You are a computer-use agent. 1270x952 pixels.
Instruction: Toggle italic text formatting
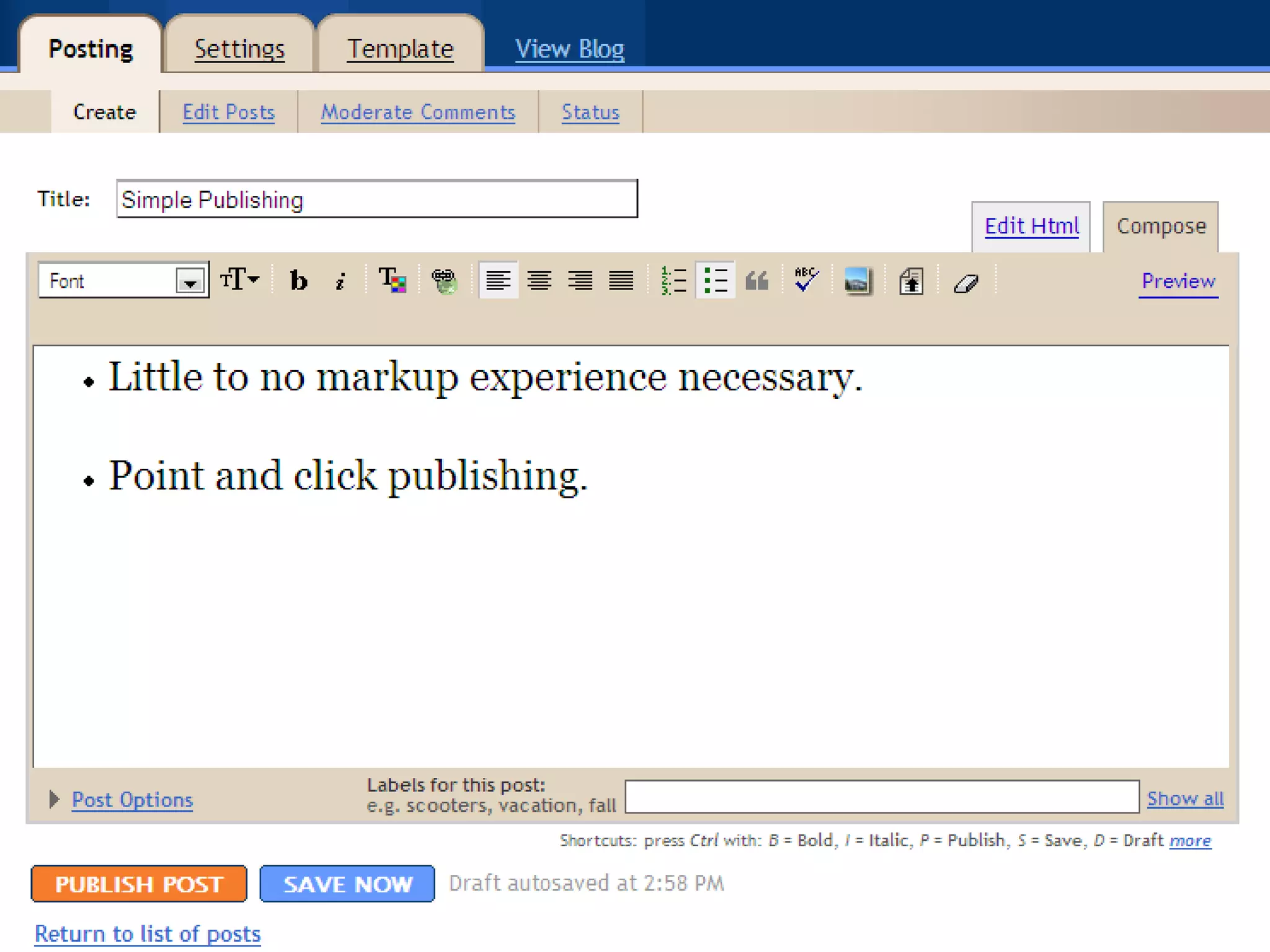pyautogui.click(x=340, y=281)
